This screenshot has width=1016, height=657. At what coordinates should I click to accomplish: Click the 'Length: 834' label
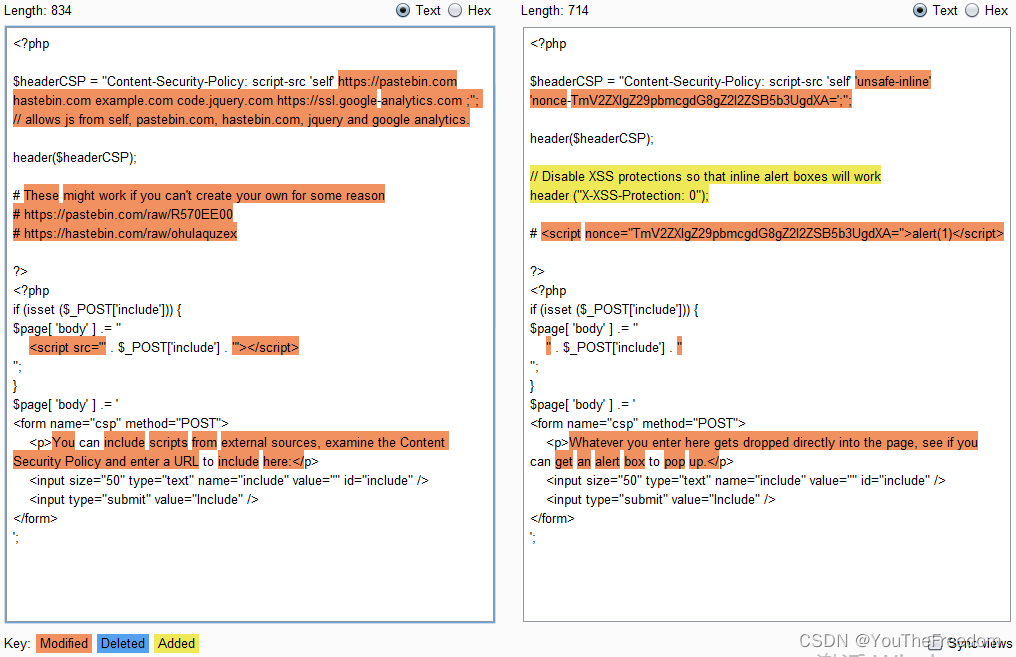point(38,10)
